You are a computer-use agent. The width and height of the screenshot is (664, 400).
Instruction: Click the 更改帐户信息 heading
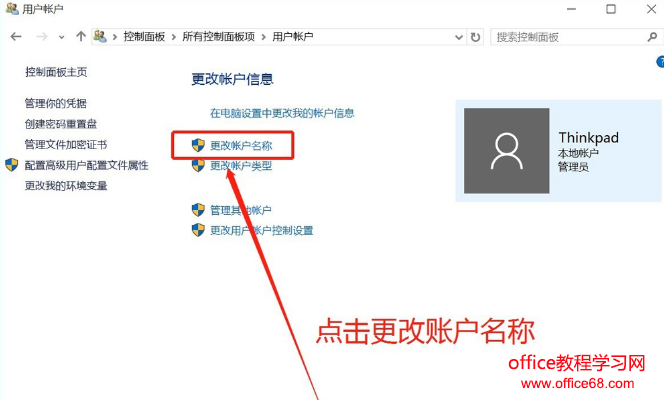click(232, 79)
